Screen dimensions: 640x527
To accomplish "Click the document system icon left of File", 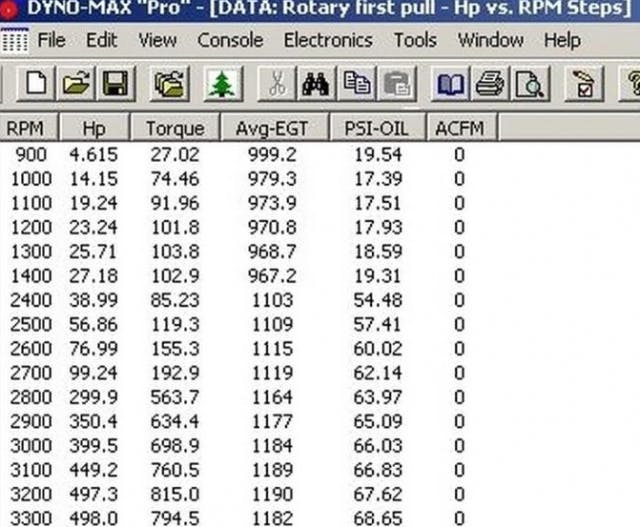I will tap(14, 42).
